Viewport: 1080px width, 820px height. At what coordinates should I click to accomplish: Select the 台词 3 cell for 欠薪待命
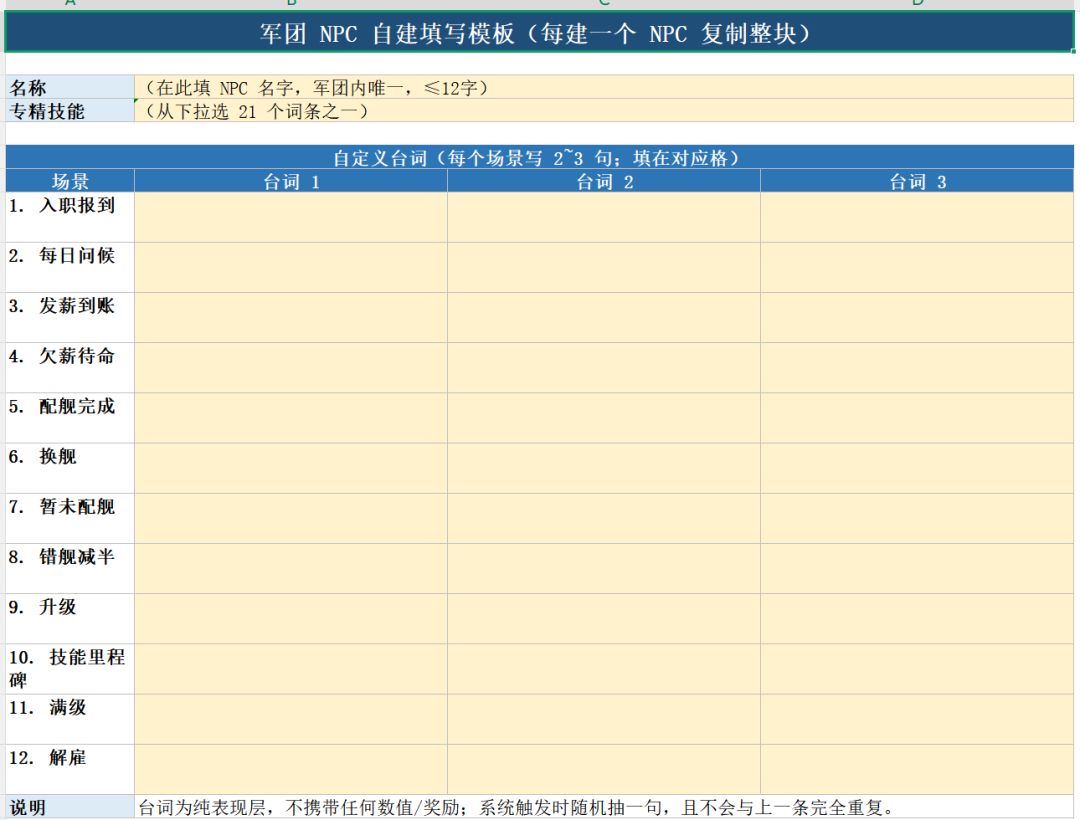coord(917,368)
